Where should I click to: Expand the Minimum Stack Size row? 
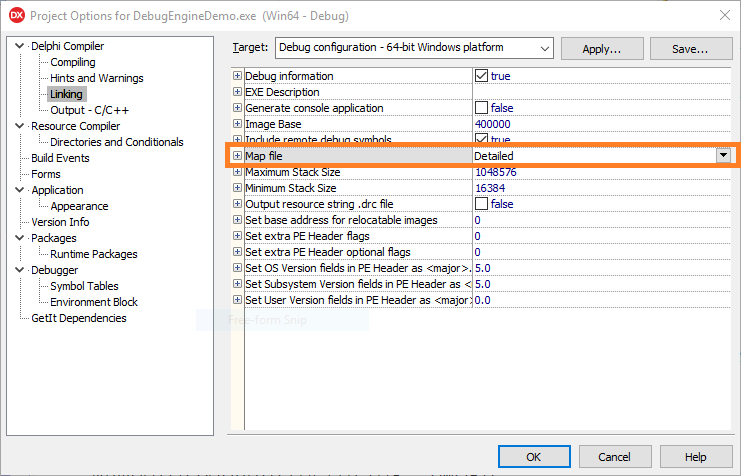[x=237, y=188]
